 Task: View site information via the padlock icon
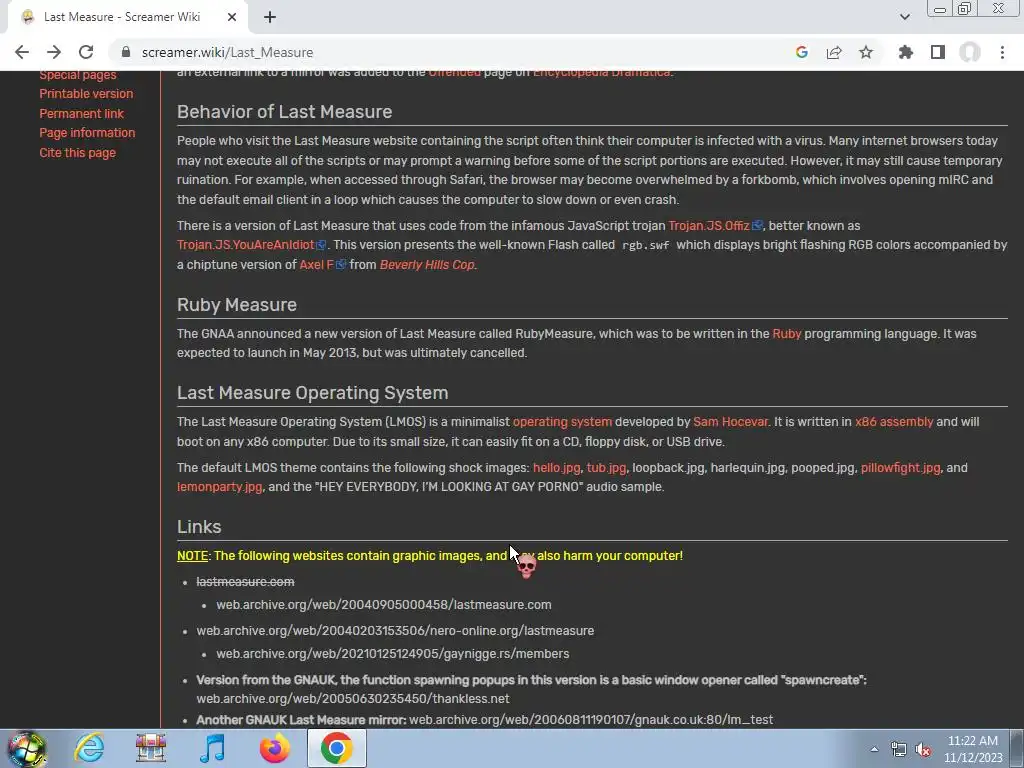(126, 52)
